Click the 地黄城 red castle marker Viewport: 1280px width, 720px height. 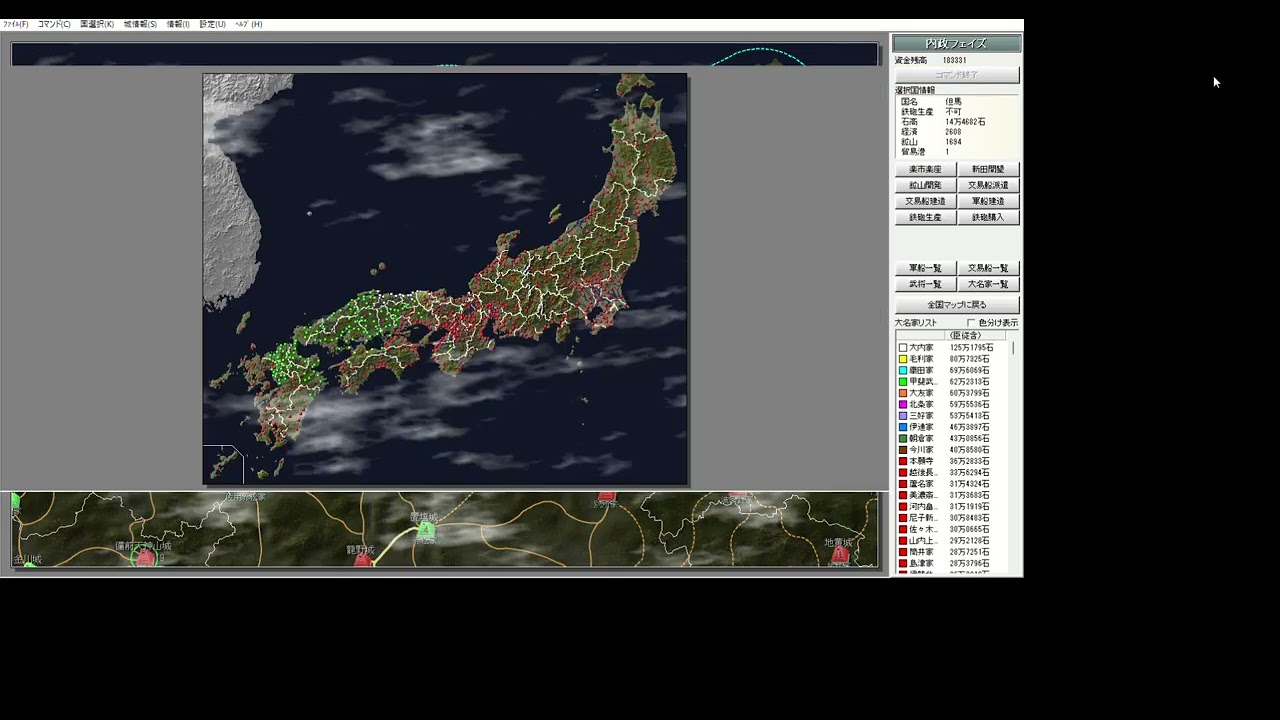840,553
